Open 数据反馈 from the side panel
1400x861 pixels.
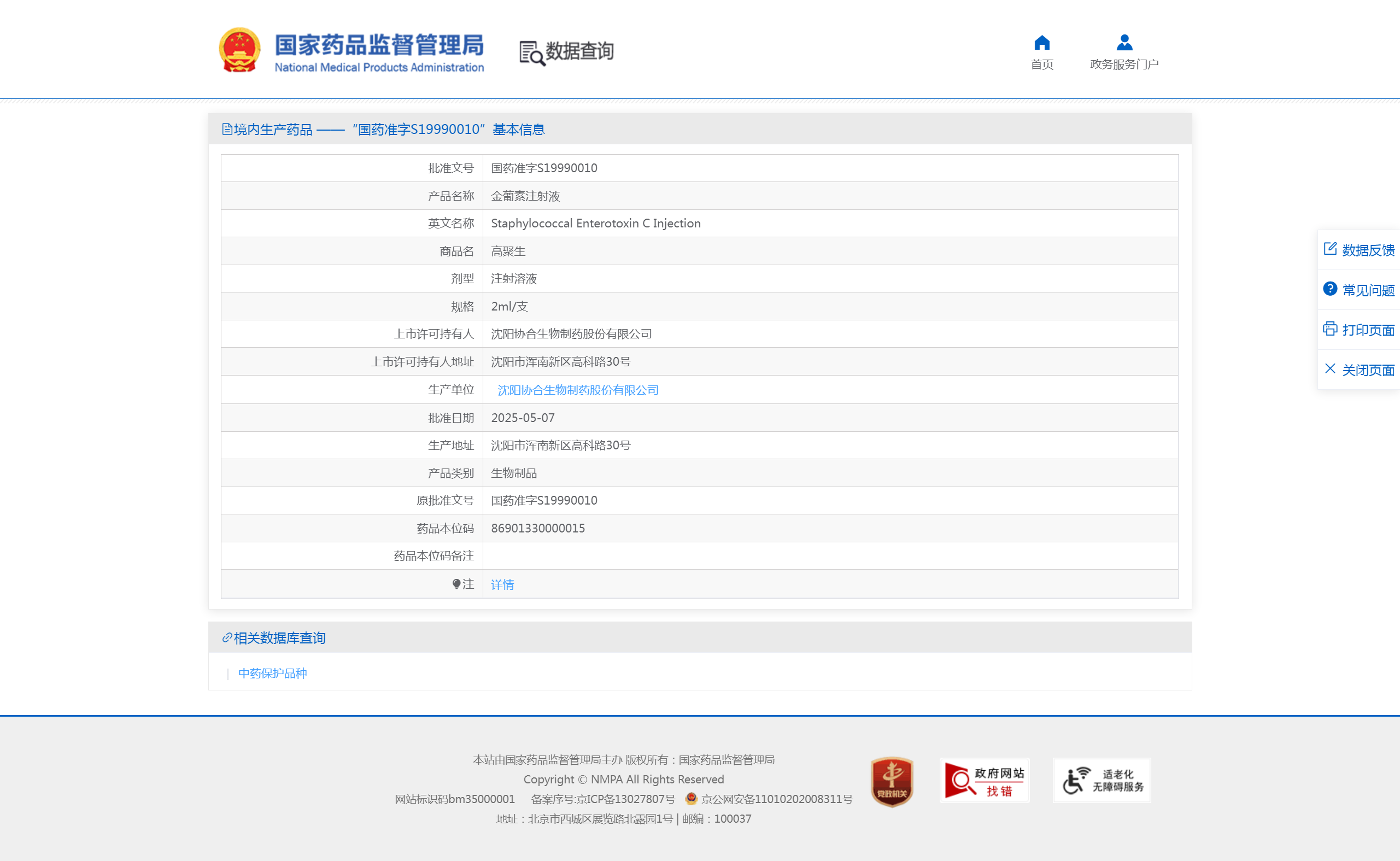(x=1331, y=248)
